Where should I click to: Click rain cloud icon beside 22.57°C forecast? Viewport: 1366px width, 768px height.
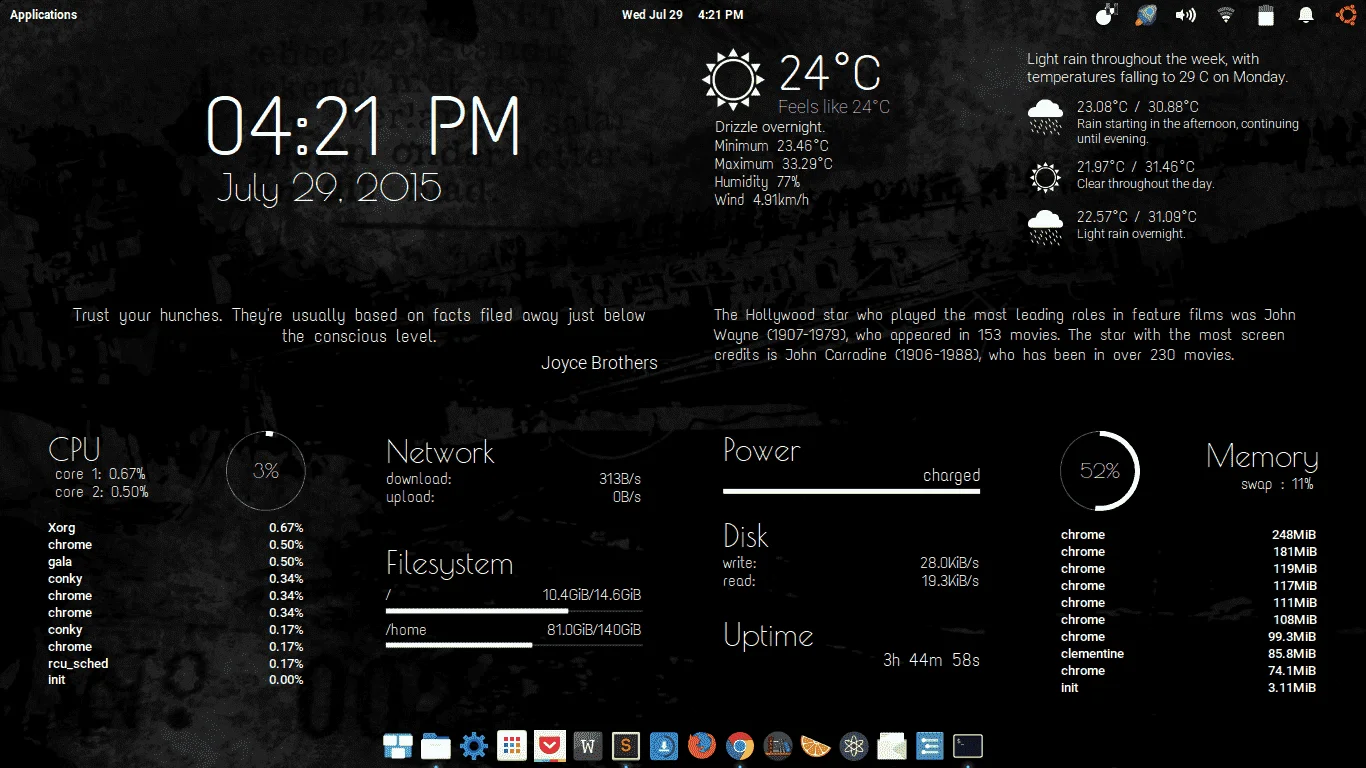[x=1046, y=227]
